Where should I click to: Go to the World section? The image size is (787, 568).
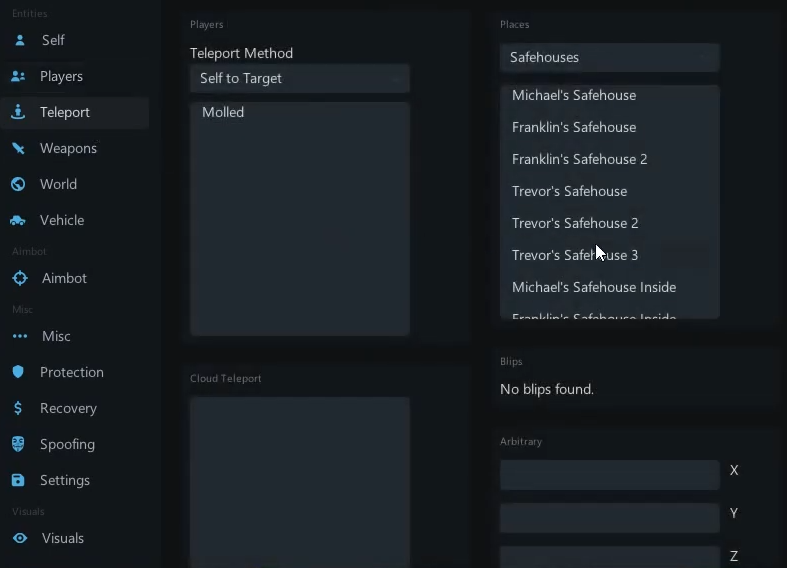[x=59, y=184]
